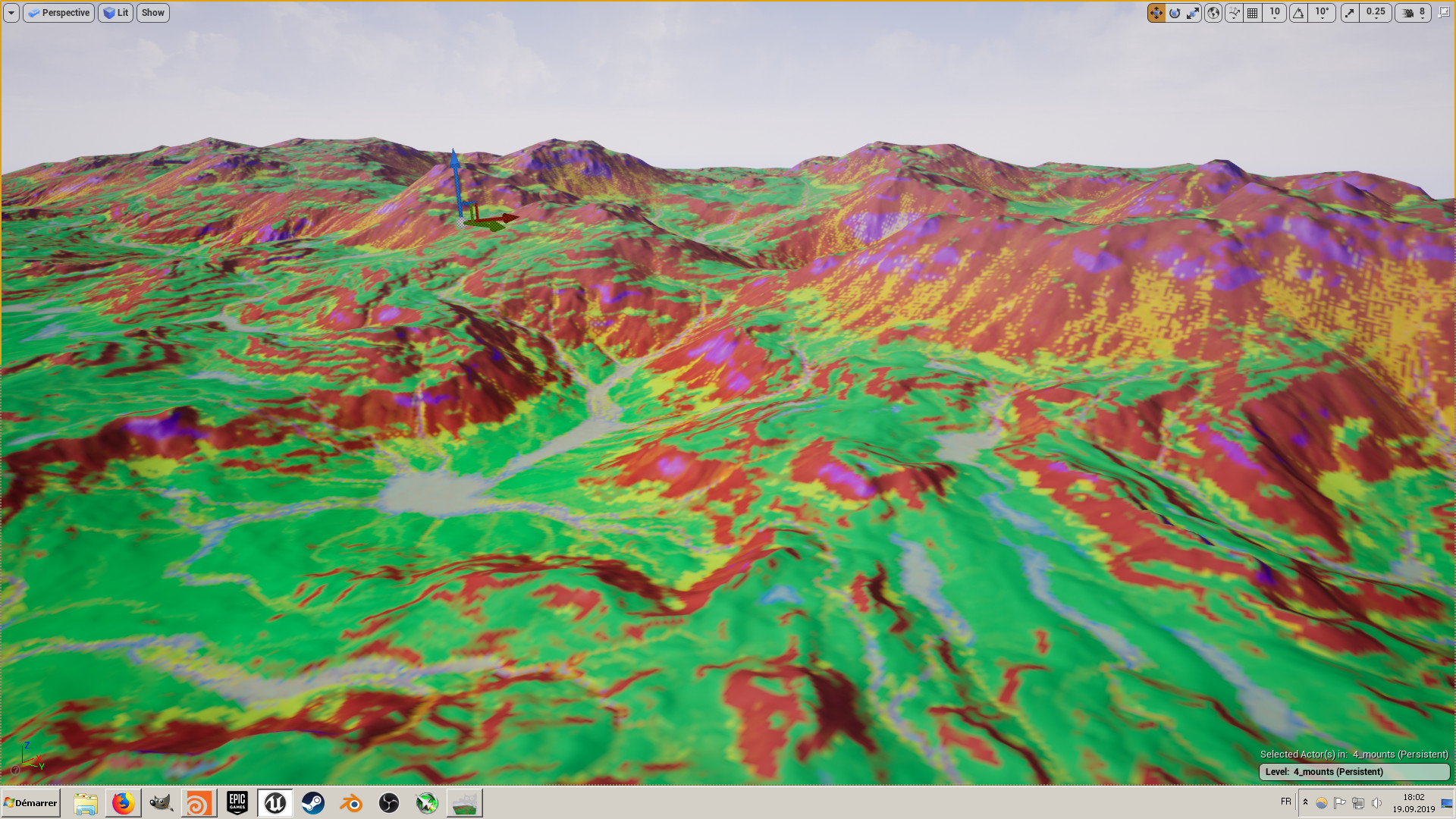Viewport: 1456px width, 819px height.
Task: Open grid snap size 10 dropdown
Action: point(1275,13)
